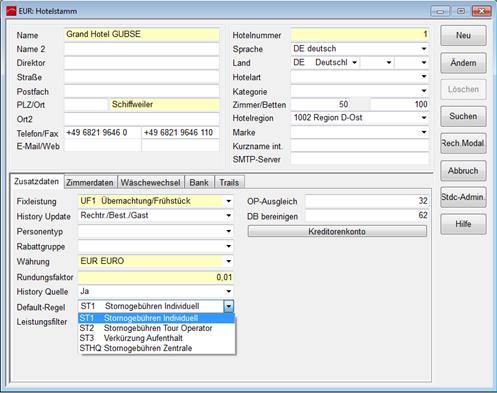Expand the Rabattgruppe dropdown
This screenshot has width=497, height=393.
coord(228,246)
